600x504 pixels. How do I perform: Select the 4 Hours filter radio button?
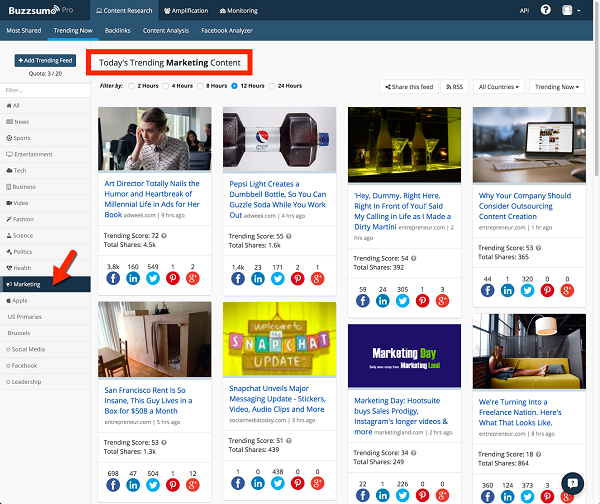coord(165,86)
